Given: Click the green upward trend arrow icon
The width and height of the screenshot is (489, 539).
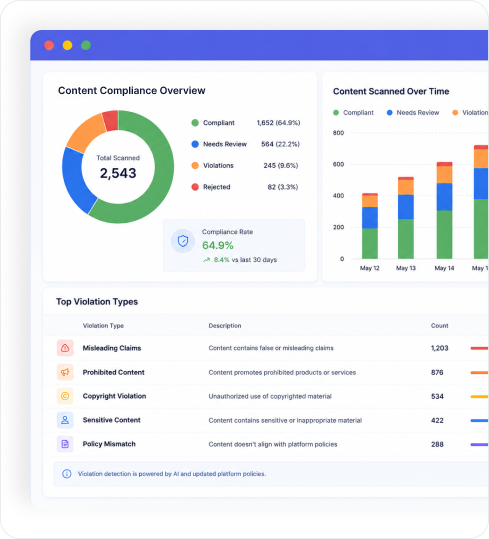Looking at the screenshot, I should pyautogui.click(x=206, y=260).
